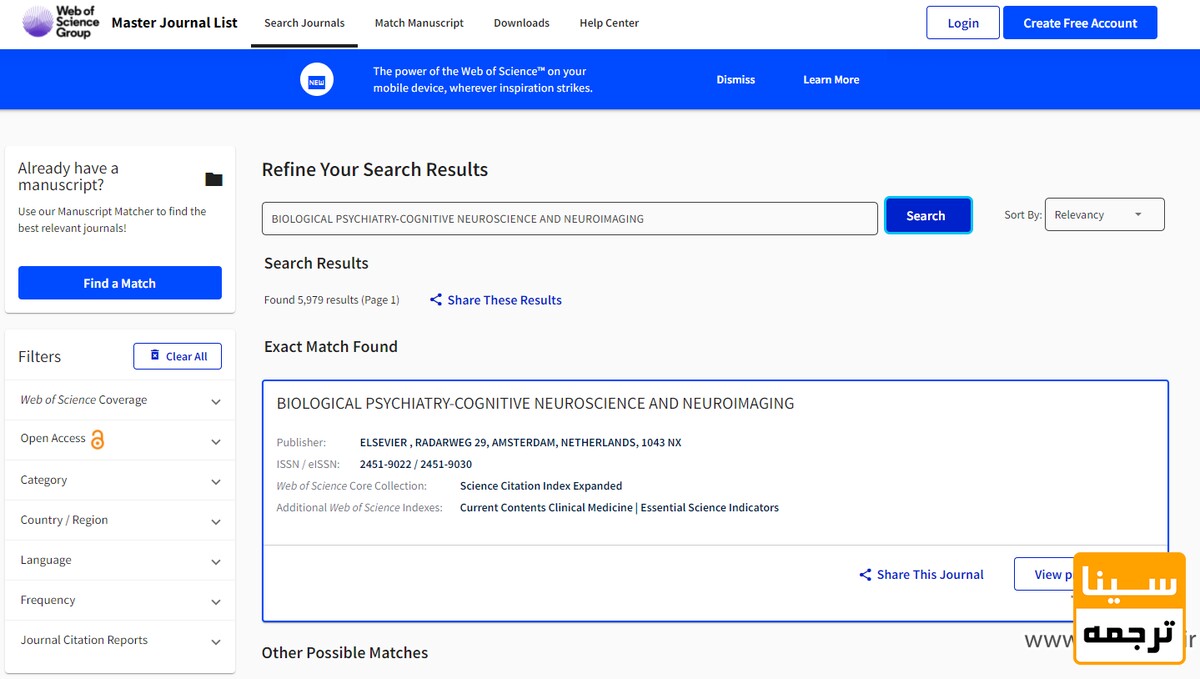Click the blue Search button

(x=928, y=216)
